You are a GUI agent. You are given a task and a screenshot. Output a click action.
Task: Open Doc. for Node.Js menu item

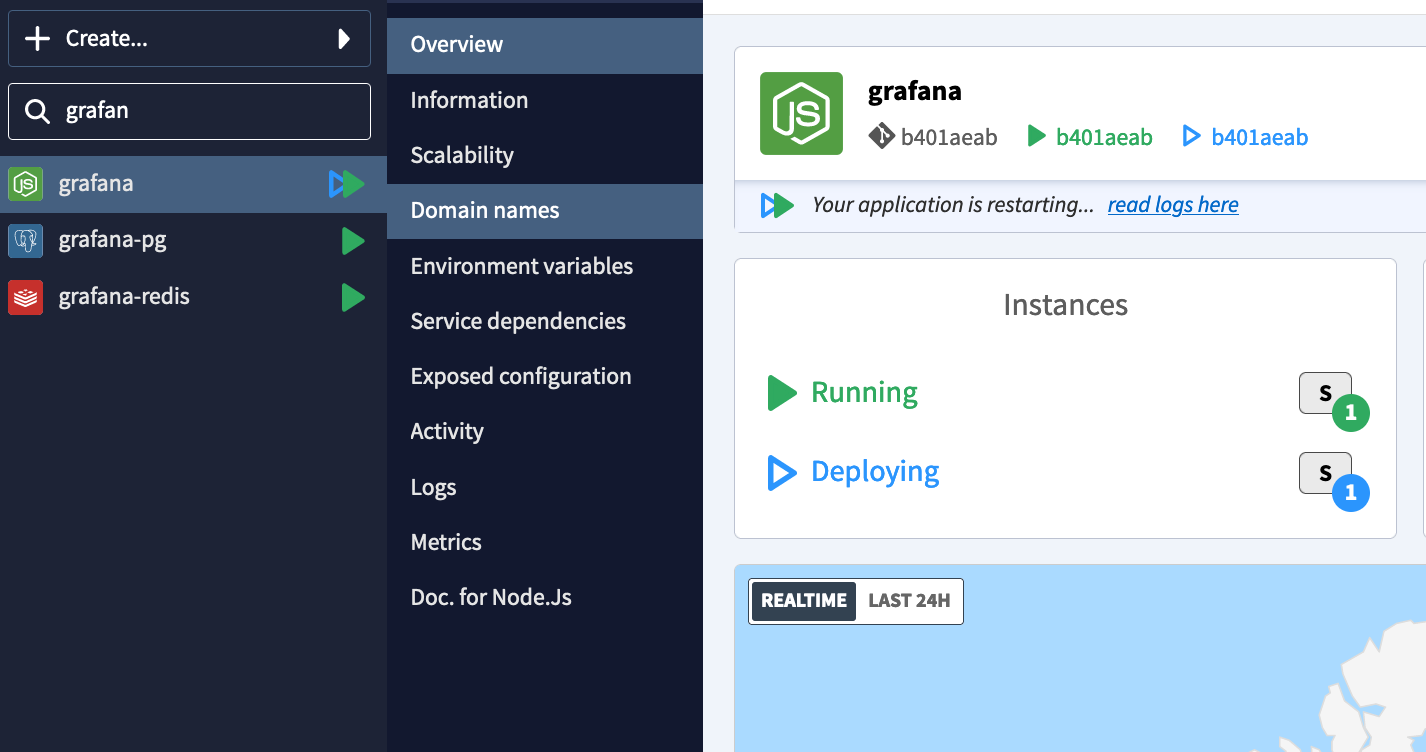pyautogui.click(x=545, y=597)
